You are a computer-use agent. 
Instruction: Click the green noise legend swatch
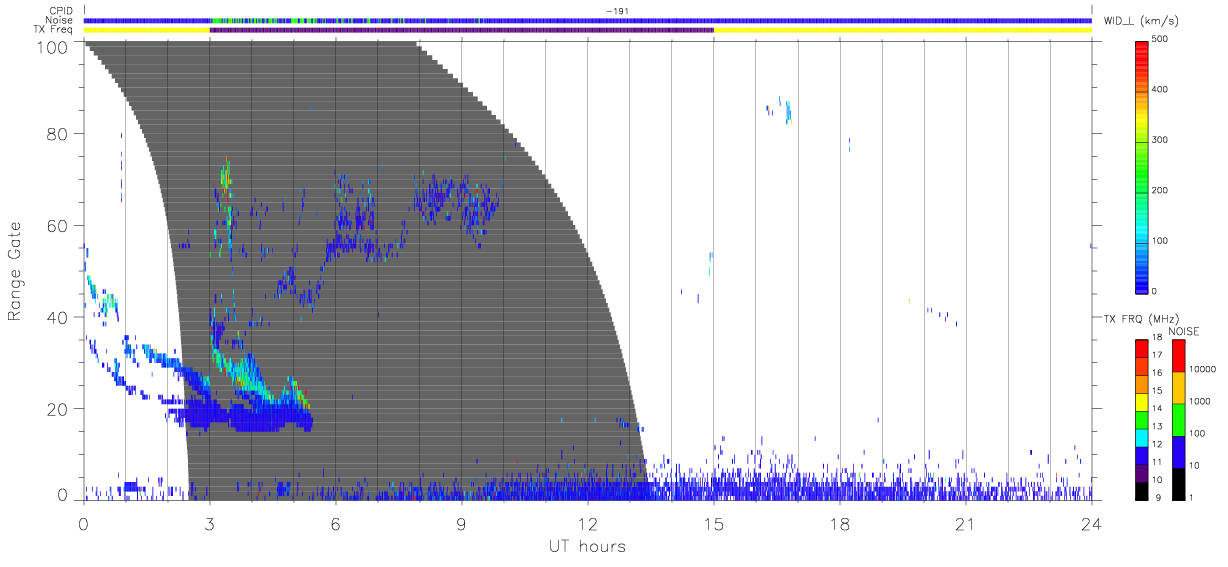coord(1179,420)
